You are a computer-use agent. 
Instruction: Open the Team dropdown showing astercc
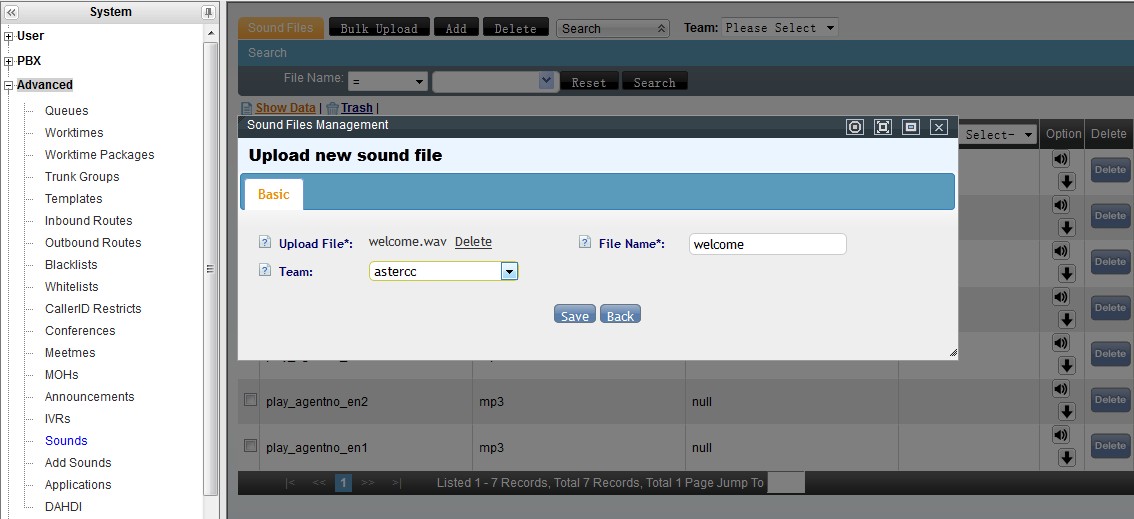point(509,271)
